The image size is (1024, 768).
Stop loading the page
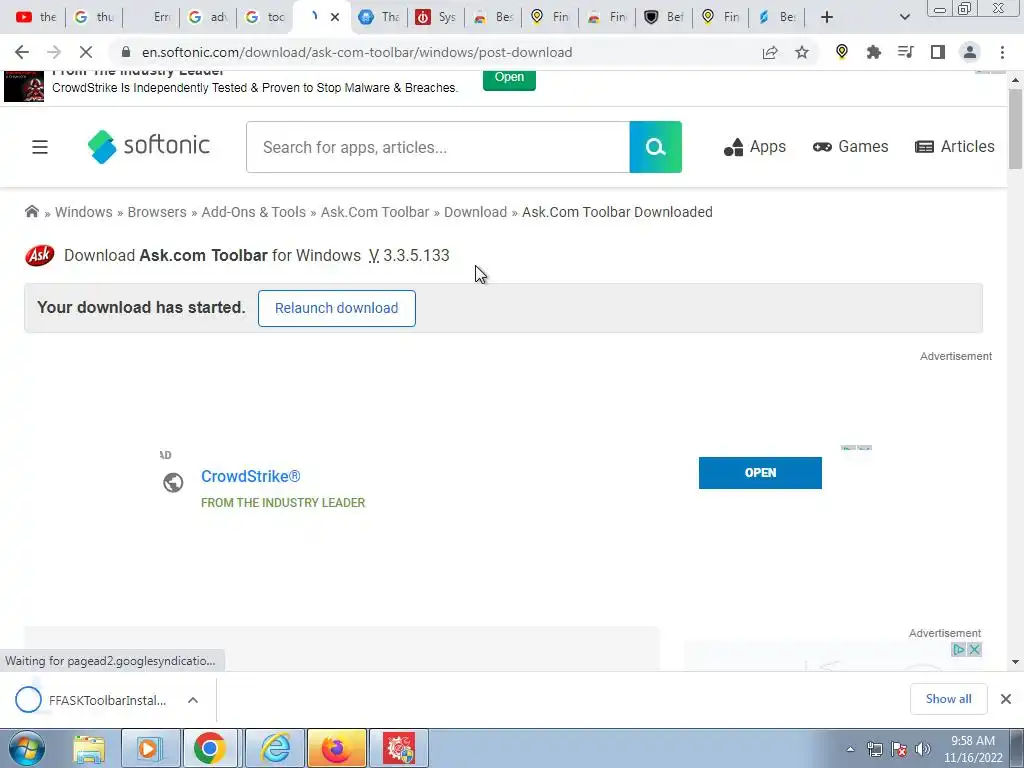click(x=86, y=52)
